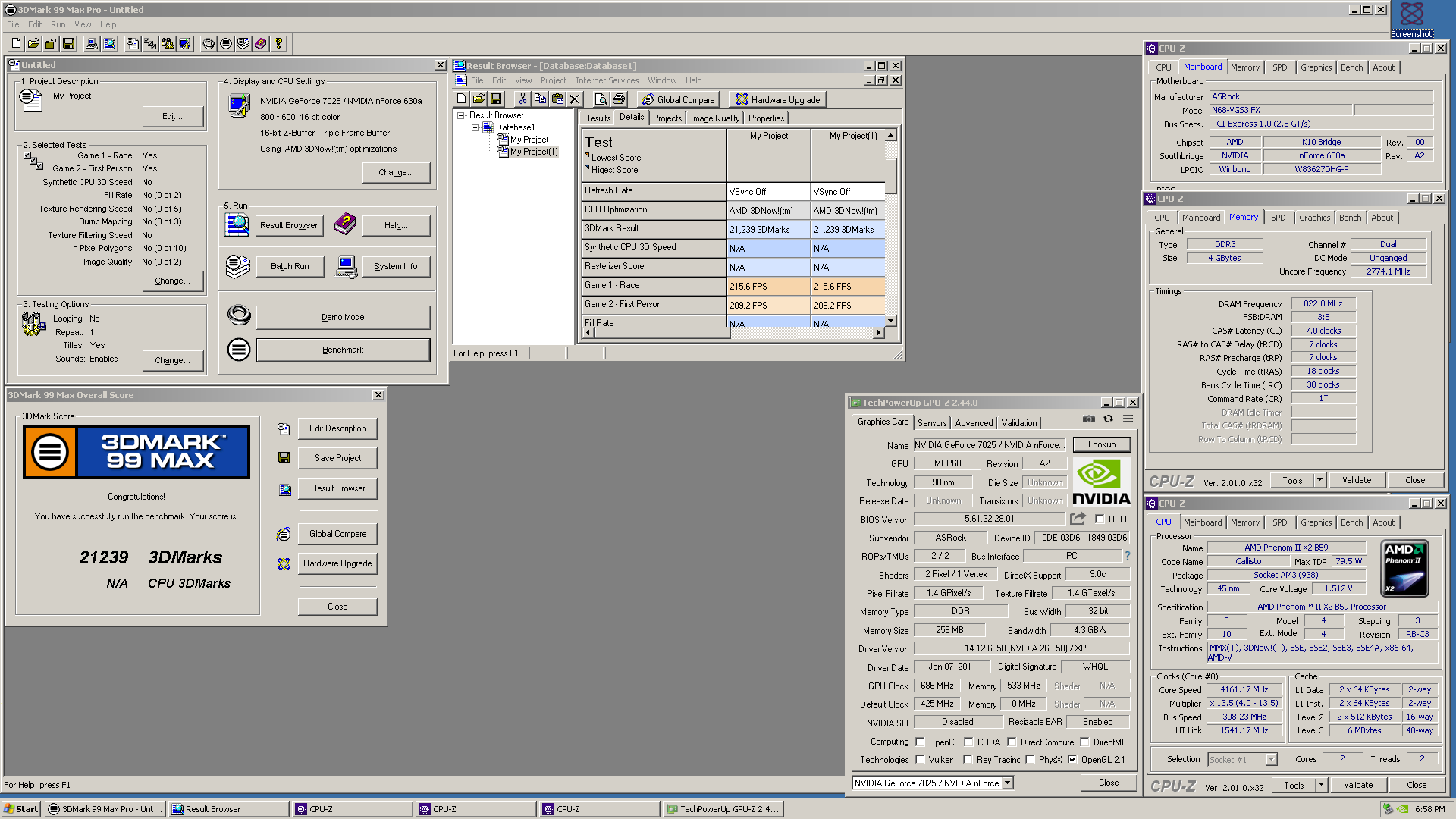Open Tools dropdown arrow in CPU-Z CPU window
This screenshot has width=1456, height=819.
(1321, 785)
